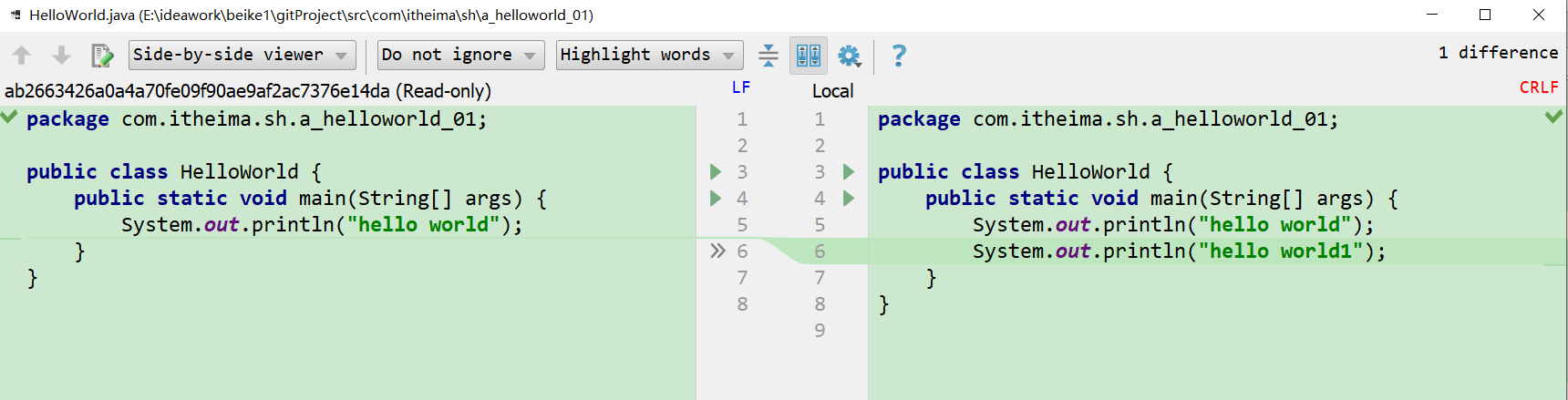
Task: Open the Side-by-side viewer dropdown
Action: (241, 56)
